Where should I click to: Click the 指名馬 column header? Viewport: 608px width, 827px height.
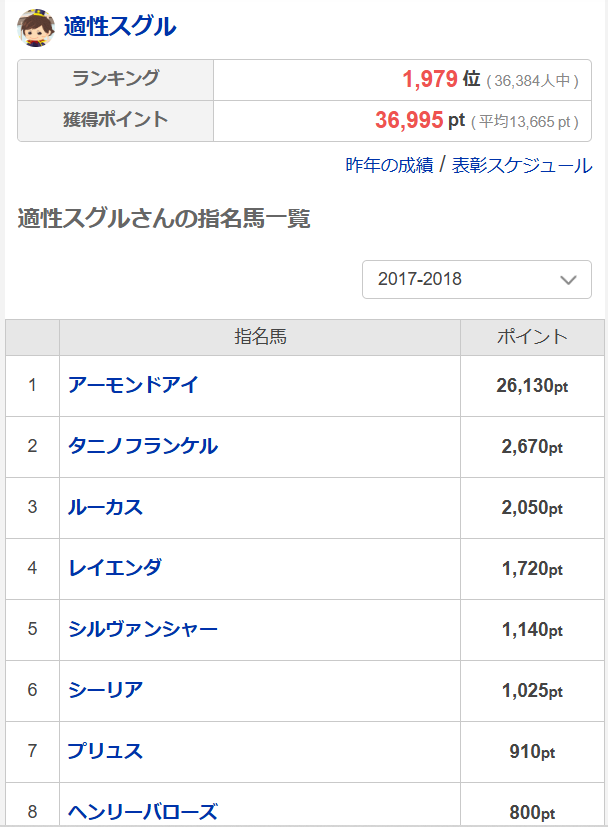pyautogui.click(x=260, y=337)
